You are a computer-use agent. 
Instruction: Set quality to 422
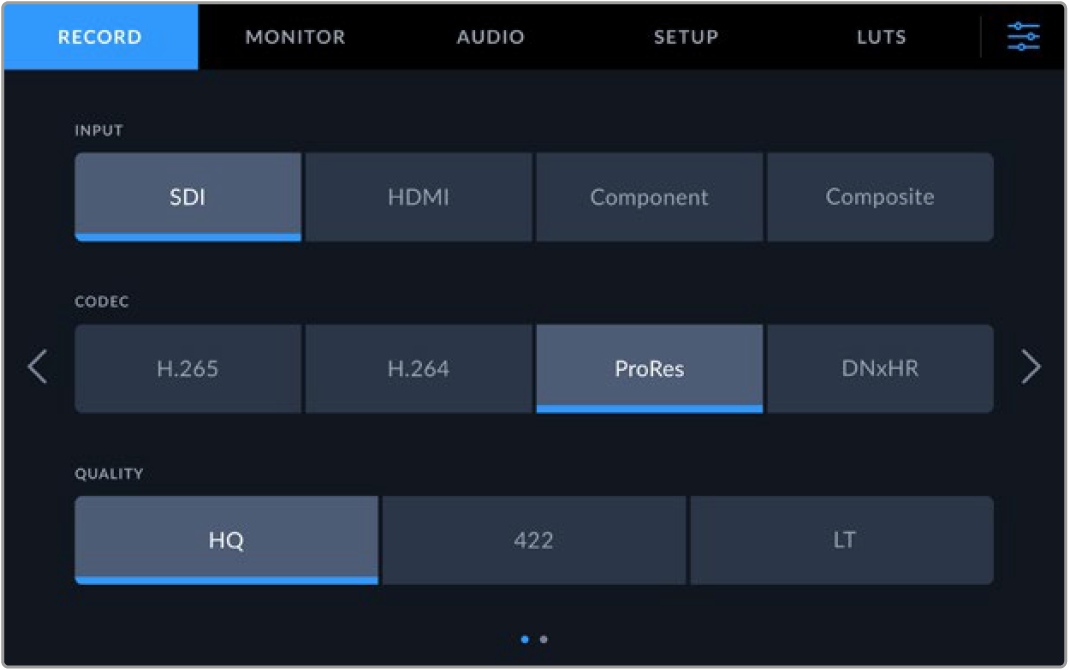(534, 540)
